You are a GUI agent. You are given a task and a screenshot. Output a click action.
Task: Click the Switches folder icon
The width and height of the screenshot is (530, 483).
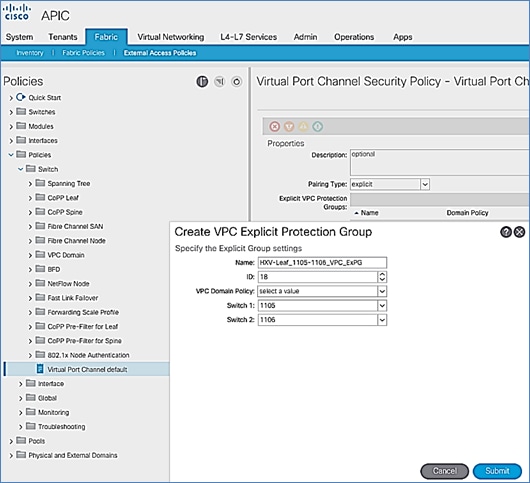pyautogui.click(x=21, y=112)
